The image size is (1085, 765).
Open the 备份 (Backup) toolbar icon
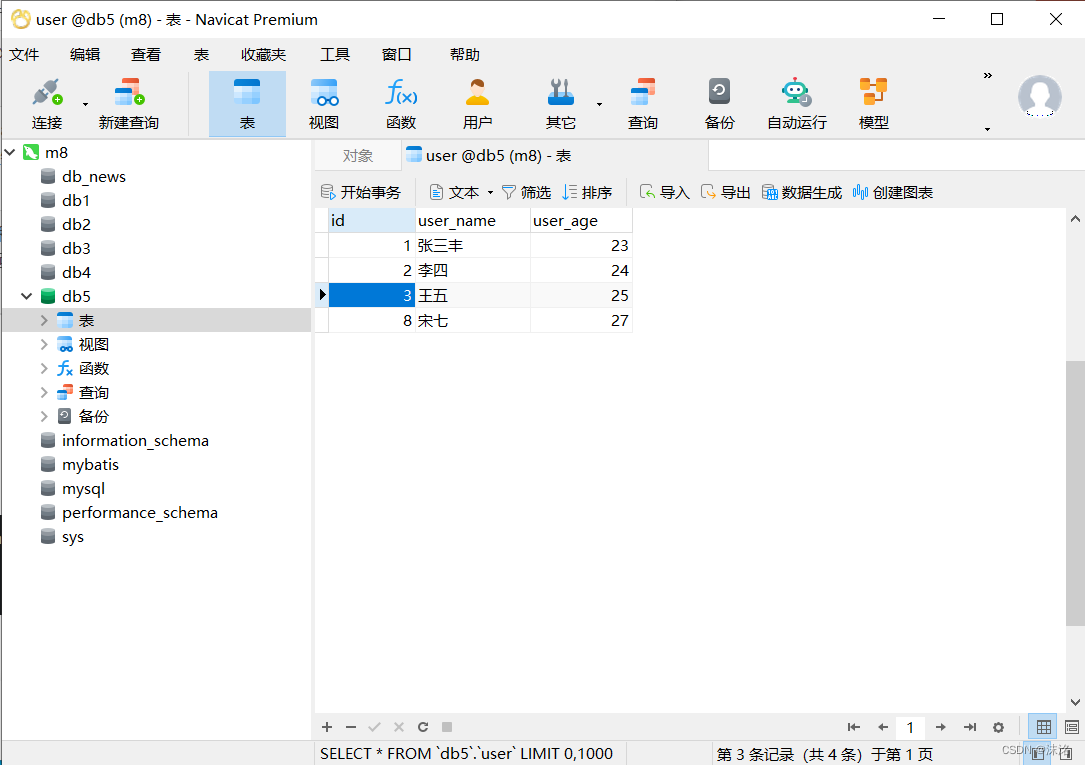[719, 103]
